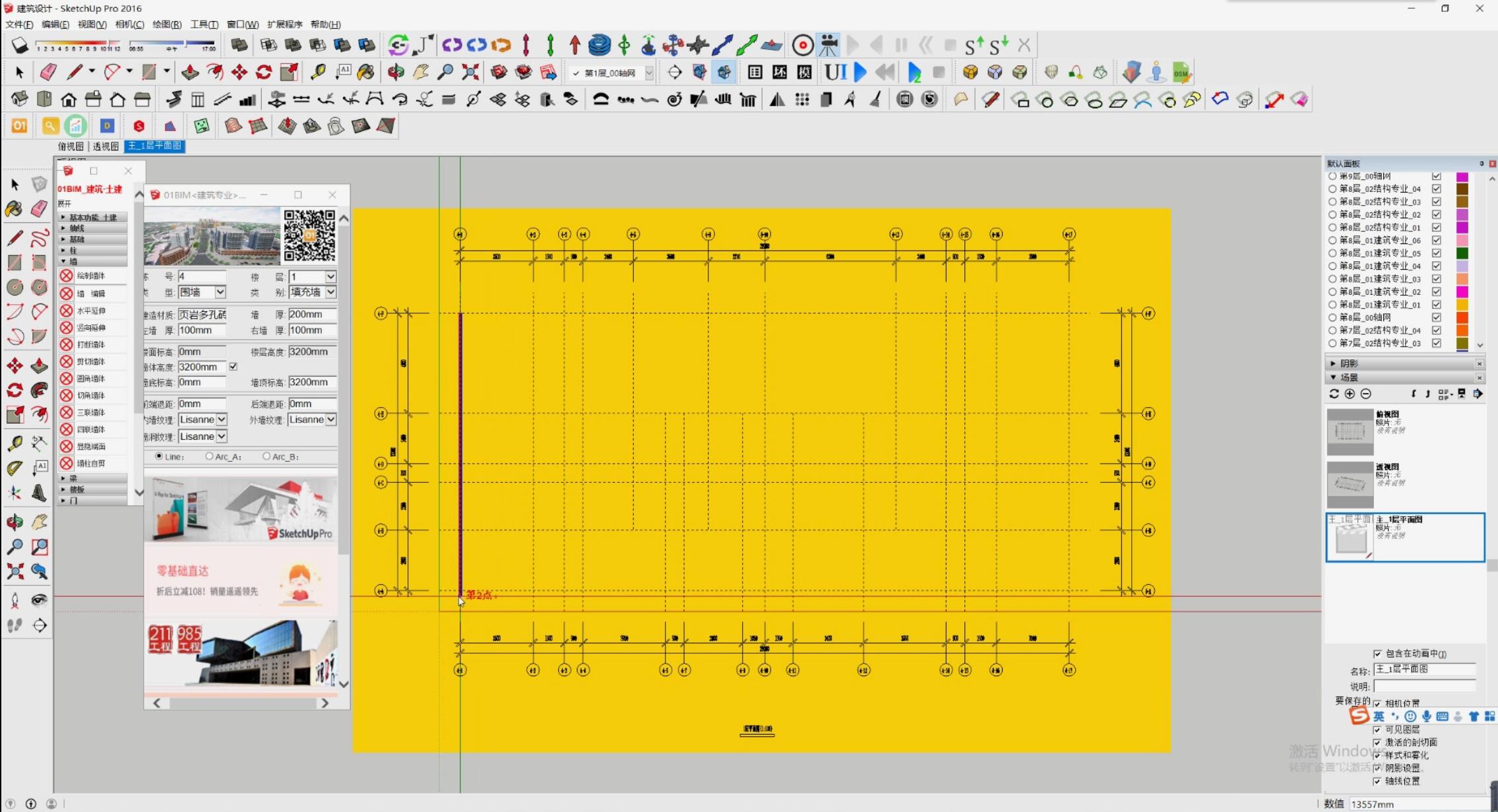Click the red record circle icon

click(x=803, y=45)
